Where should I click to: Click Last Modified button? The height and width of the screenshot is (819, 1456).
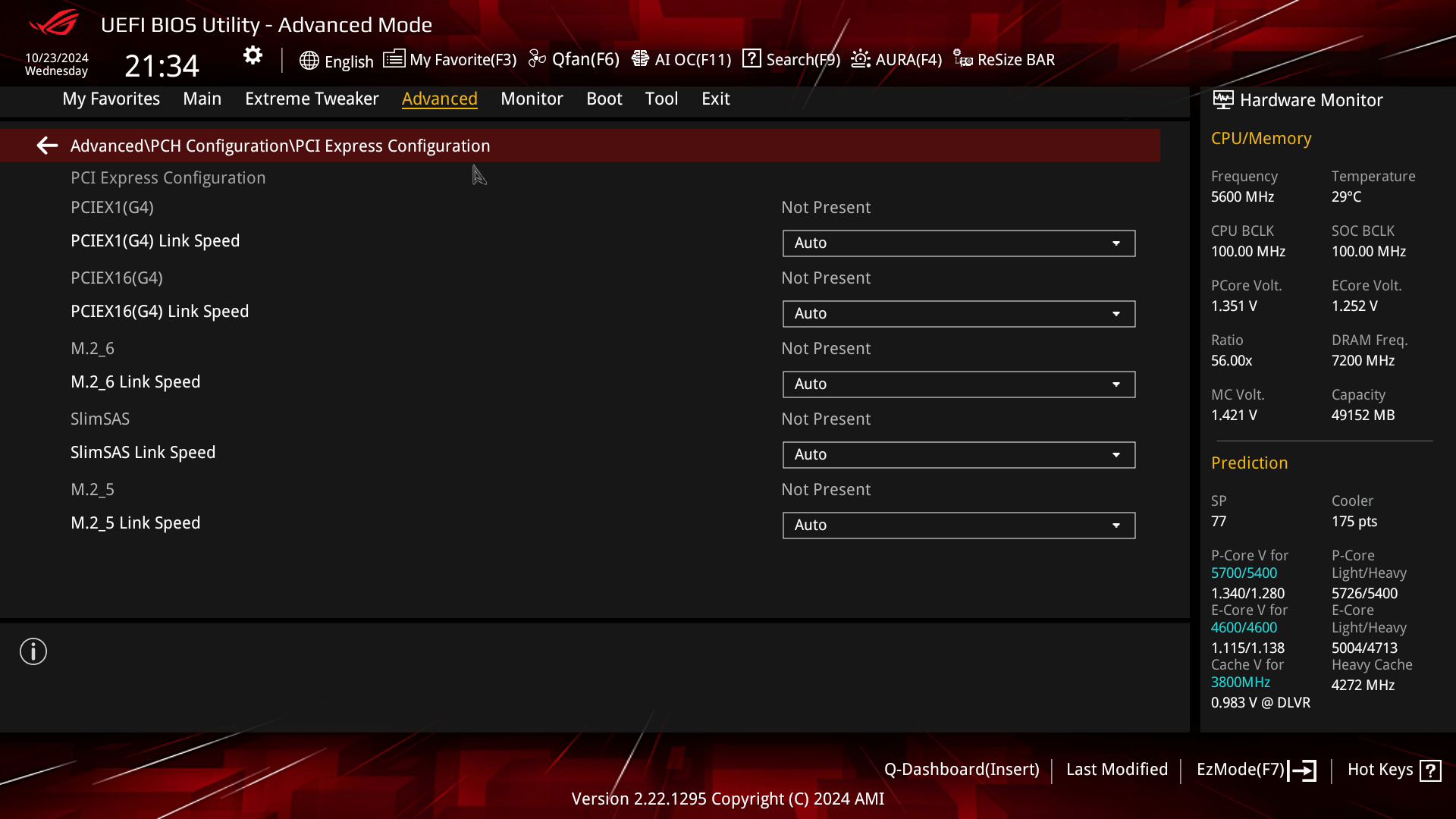(1117, 769)
